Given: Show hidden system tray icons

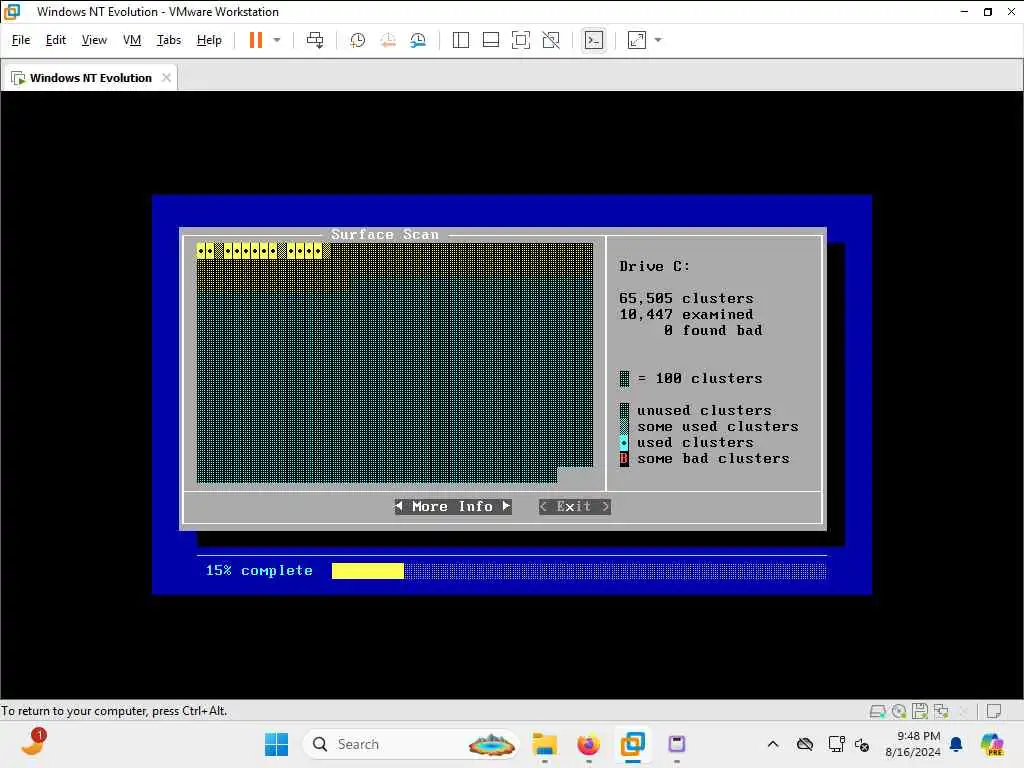Looking at the screenshot, I should pos(773,744).
